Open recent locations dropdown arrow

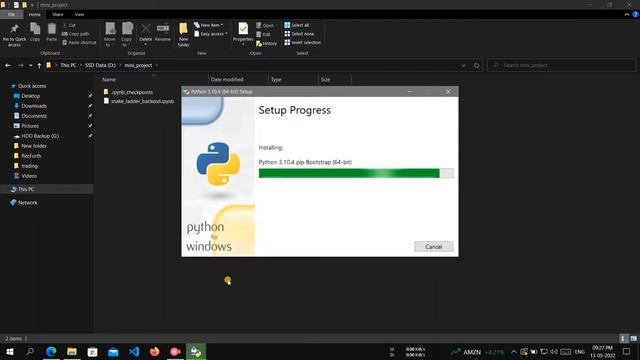pyautogui.click(x=30, y=65)
